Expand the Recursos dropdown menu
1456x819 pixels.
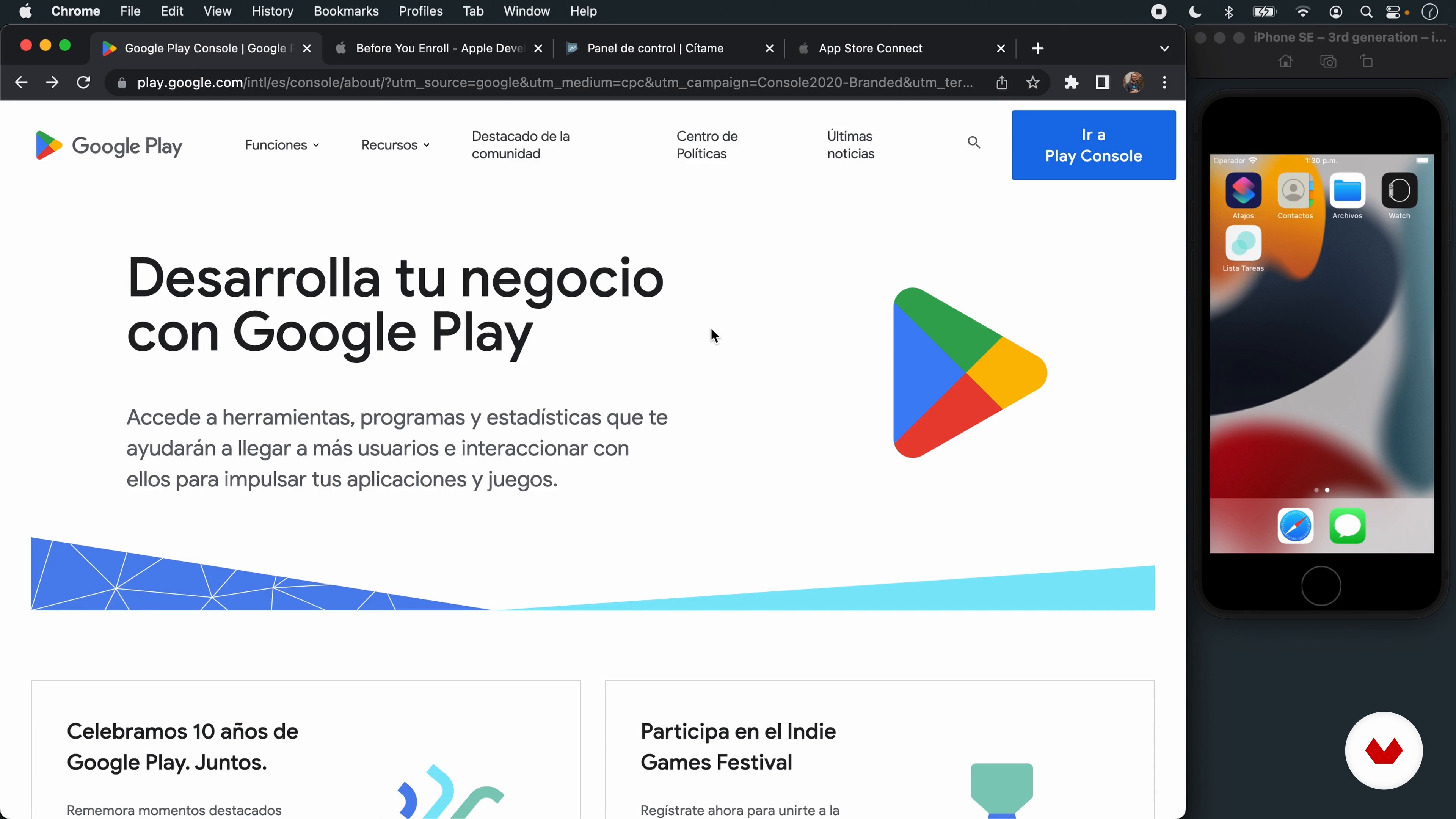pyautogui.click(x=395, y=145)
